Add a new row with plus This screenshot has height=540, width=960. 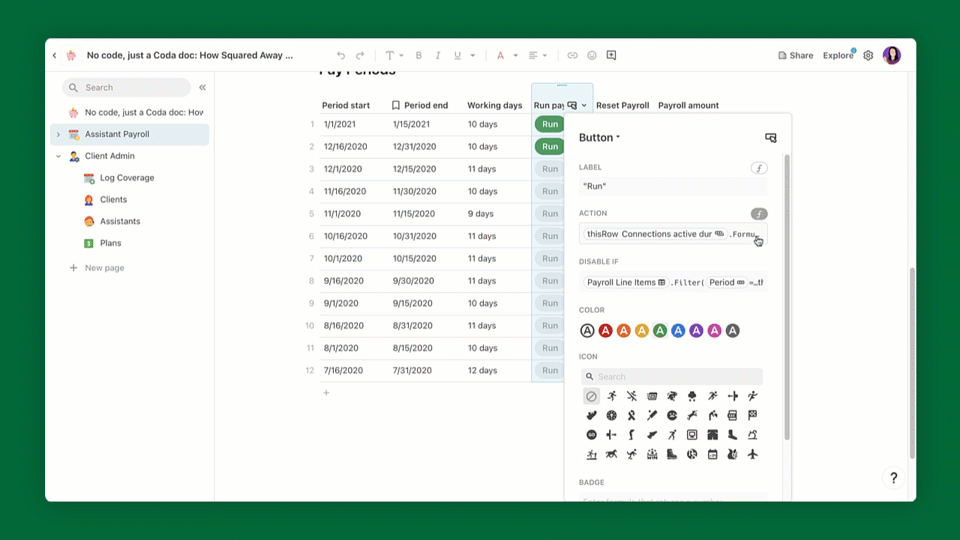tap(326, 393)
